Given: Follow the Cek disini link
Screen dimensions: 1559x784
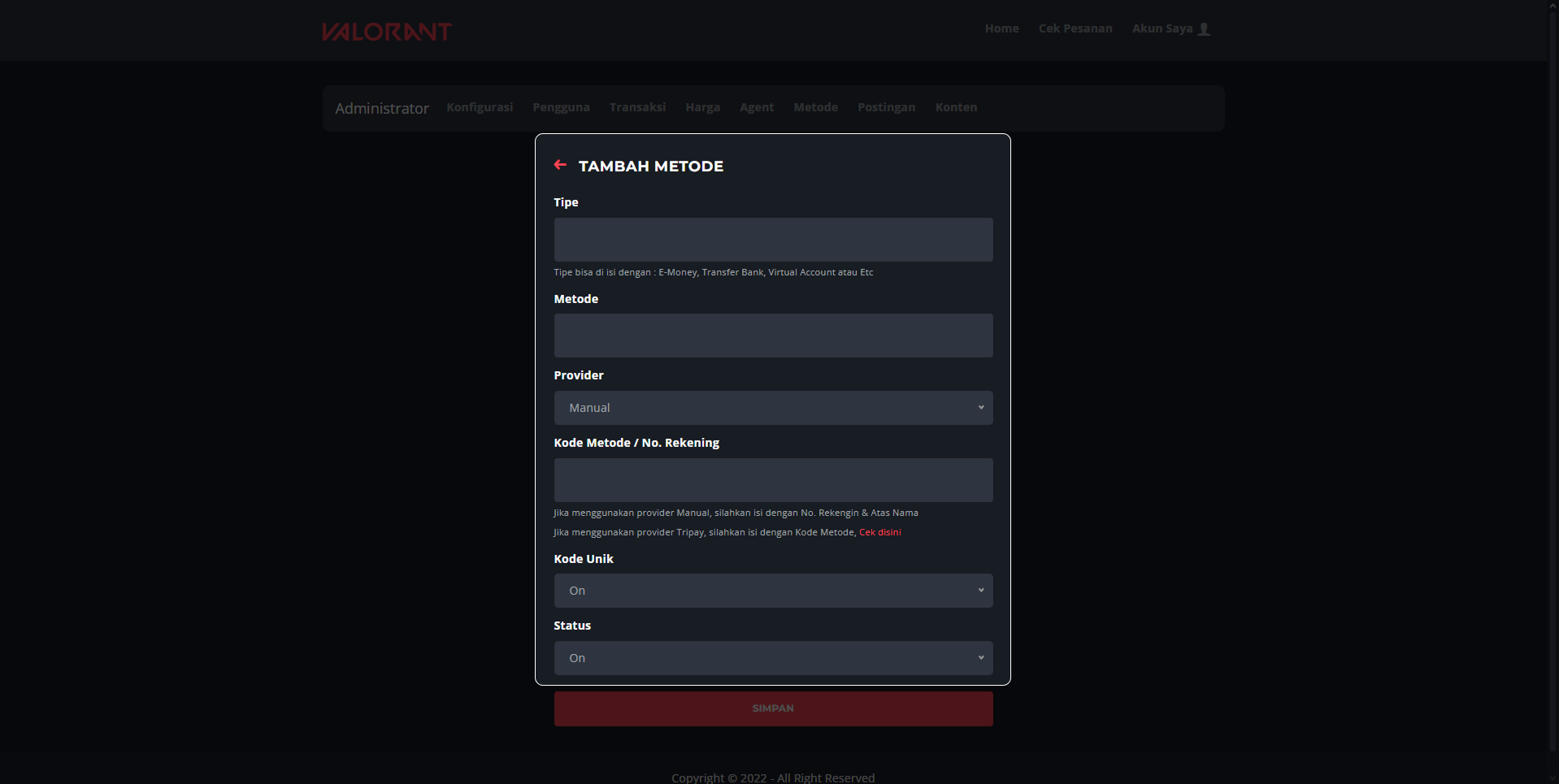Looking at the screenshot, I should [x=879, y=532].
